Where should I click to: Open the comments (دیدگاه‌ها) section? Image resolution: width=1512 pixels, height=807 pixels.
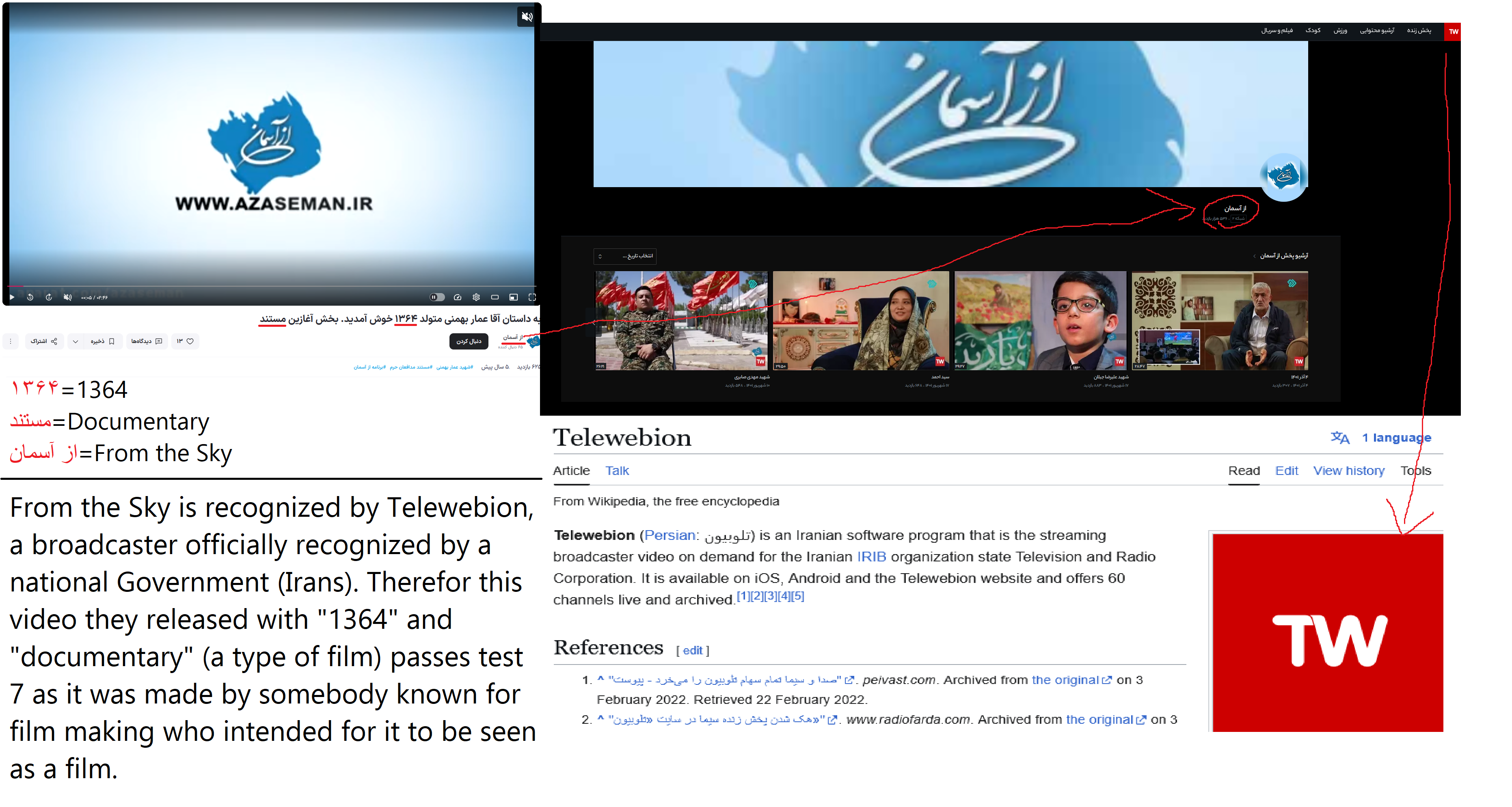147,341
